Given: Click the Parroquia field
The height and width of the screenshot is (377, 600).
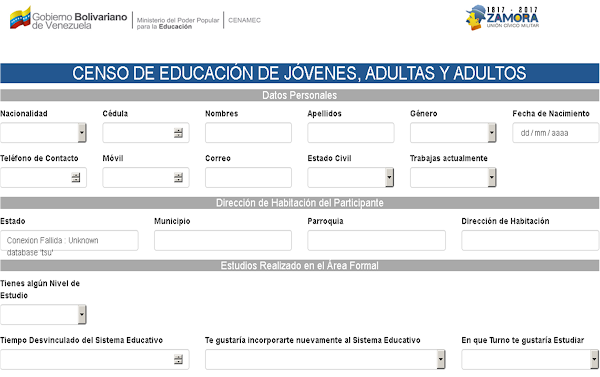Looking at the screenshot, I should [x=377, y=240].
